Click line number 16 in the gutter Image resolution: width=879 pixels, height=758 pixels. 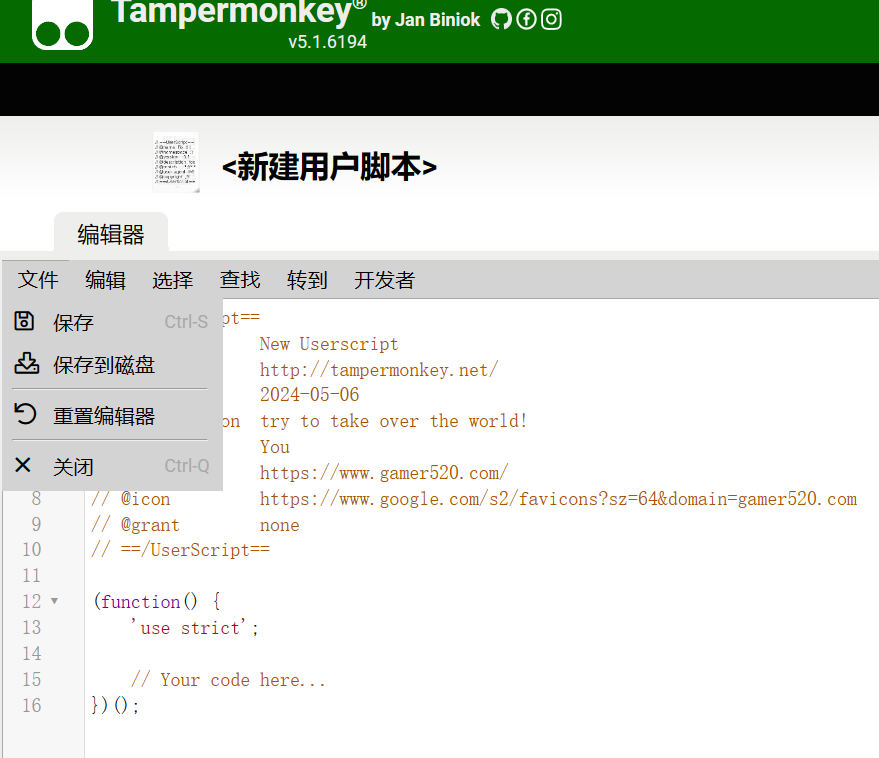[32, 705]
